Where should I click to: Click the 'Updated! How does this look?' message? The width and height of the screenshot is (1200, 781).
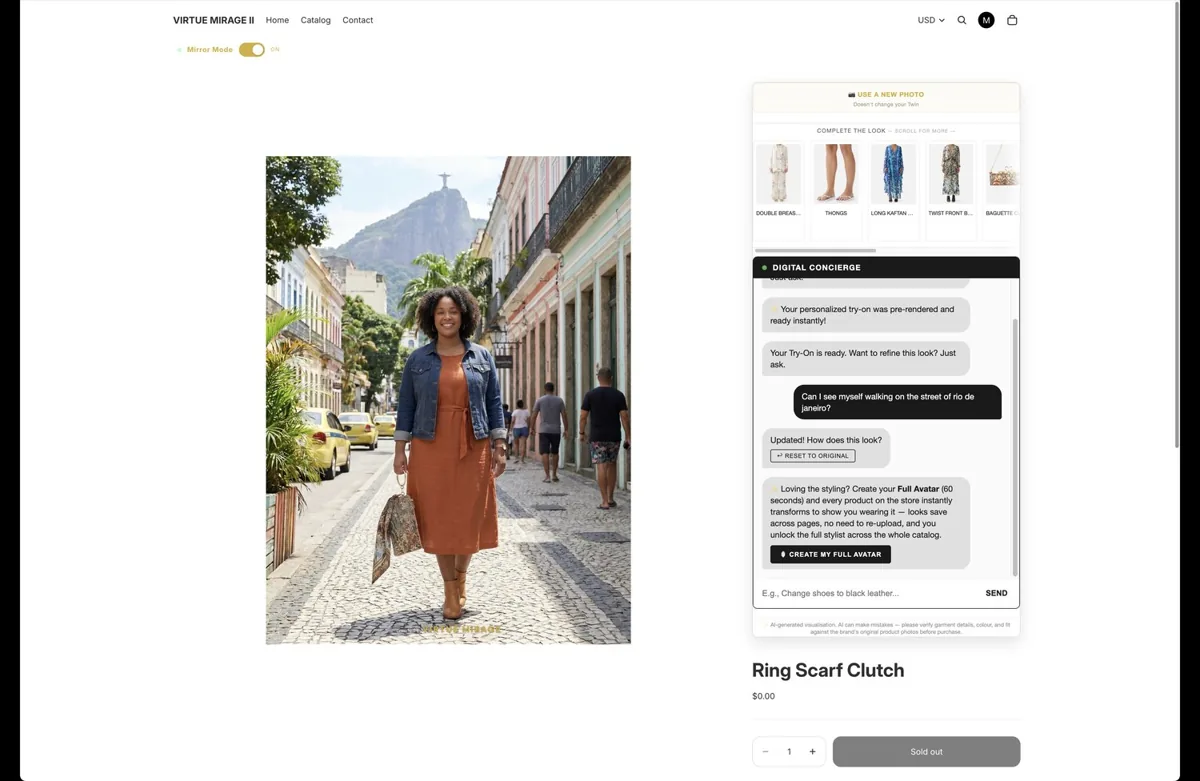(x=825, y=439)
